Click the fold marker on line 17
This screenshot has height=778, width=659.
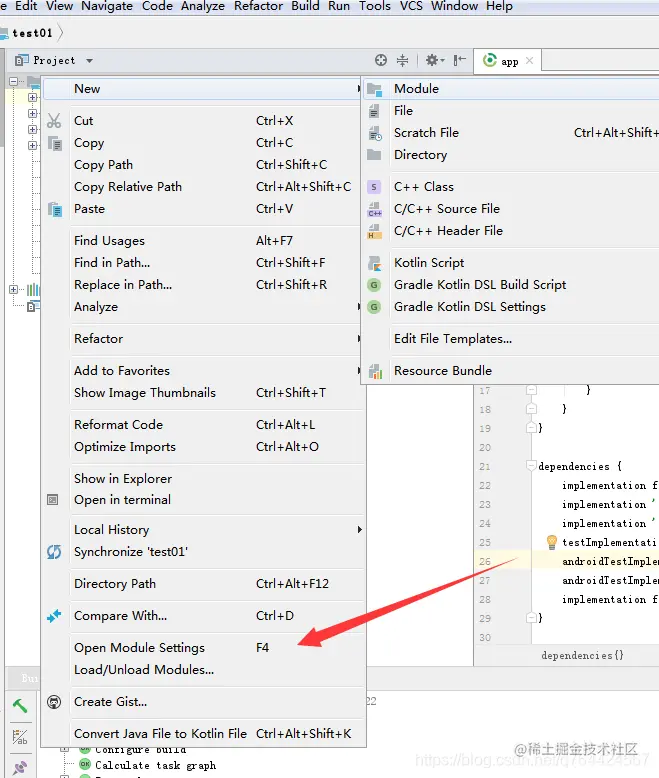[x=531, y=390]
